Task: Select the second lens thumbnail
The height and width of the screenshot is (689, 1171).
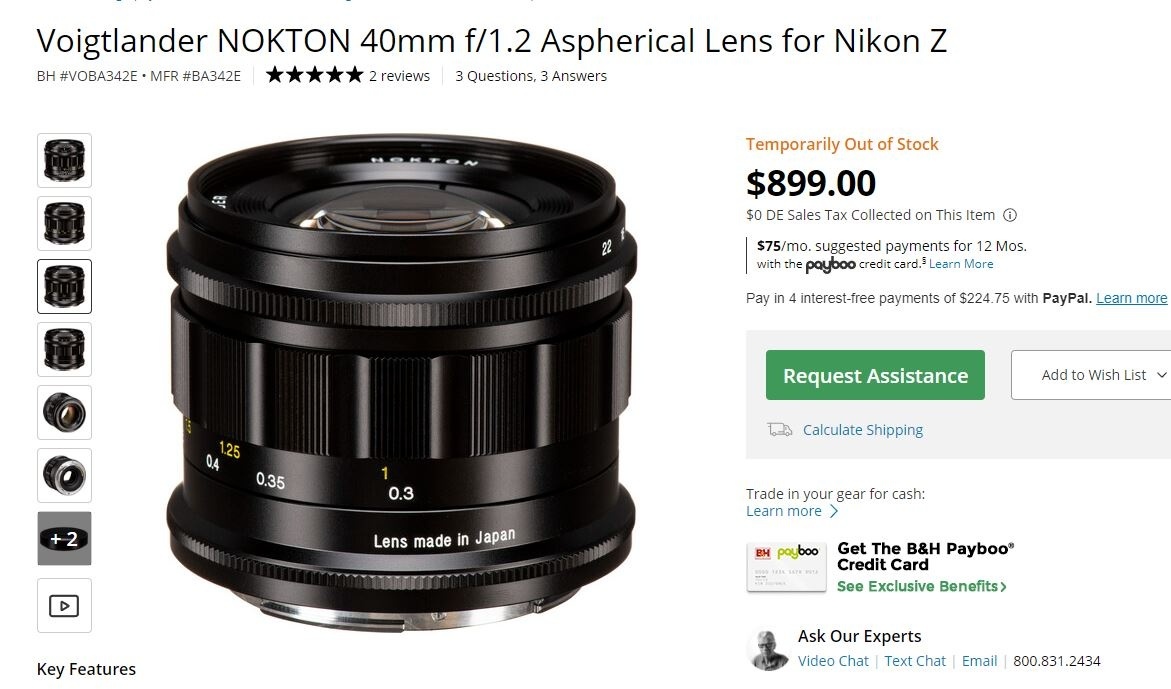Action: click(64, 223)
